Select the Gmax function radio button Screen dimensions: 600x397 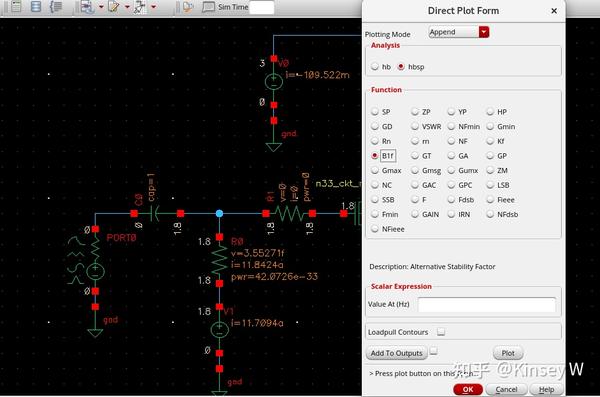(x=375, y=170)
